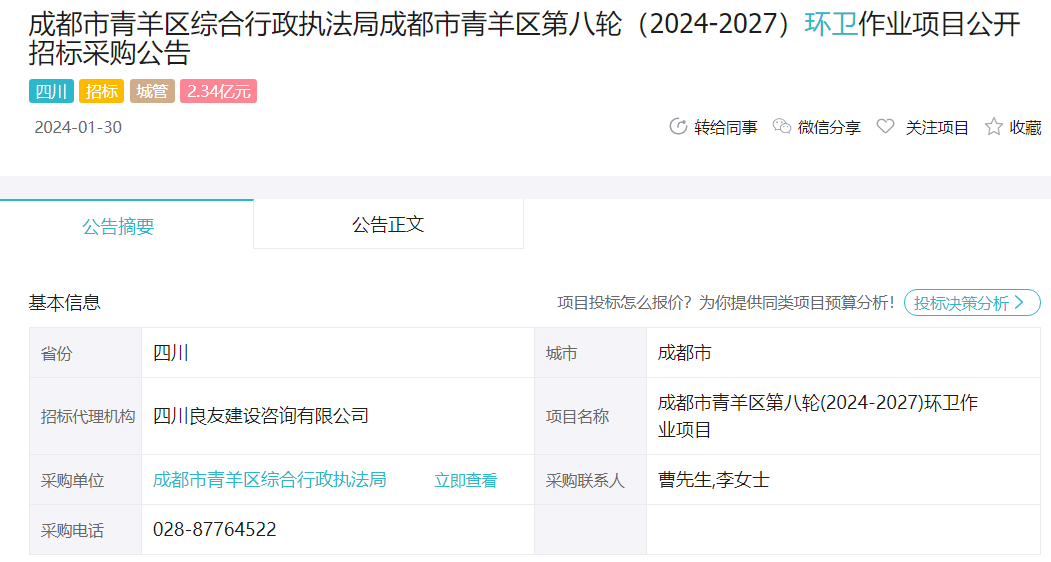Viewport: 1051px width, 562px height.
Task: Click the 省份 label cell
Action: click(x=85, y=353)
